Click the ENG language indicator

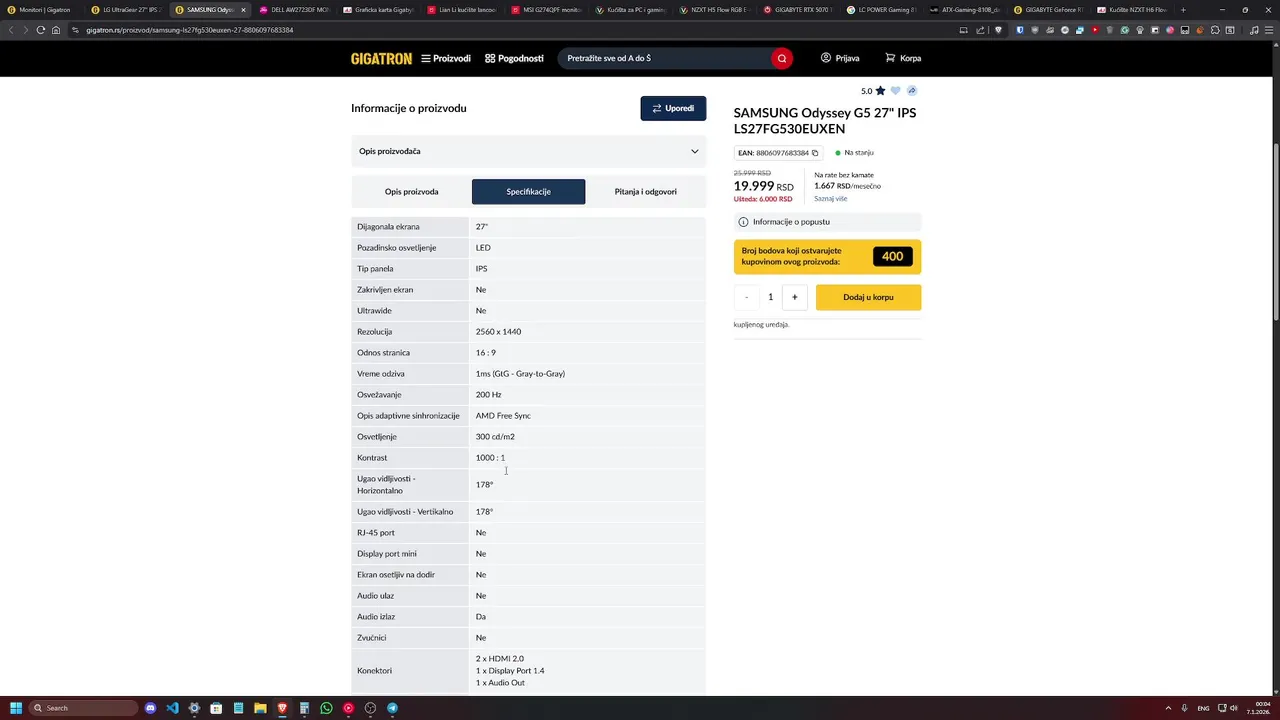1203,708
